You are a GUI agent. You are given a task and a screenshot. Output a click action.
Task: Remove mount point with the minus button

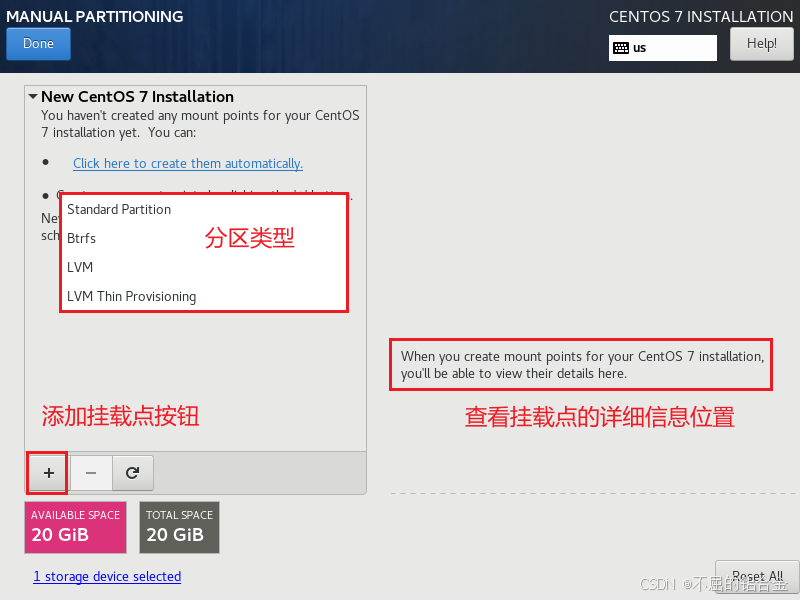91,473
